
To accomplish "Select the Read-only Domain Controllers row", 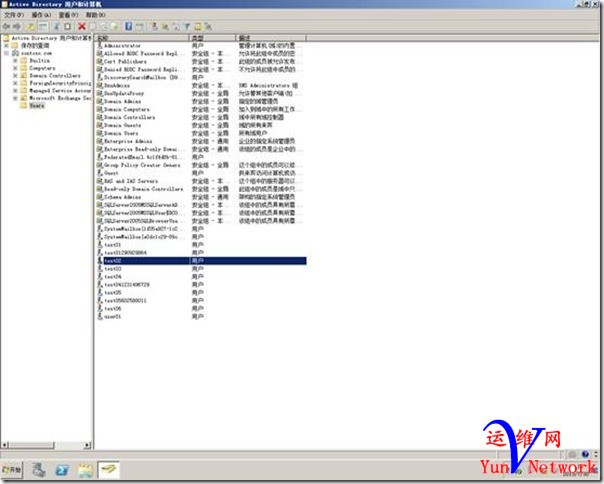I will (x=201, y=189).
